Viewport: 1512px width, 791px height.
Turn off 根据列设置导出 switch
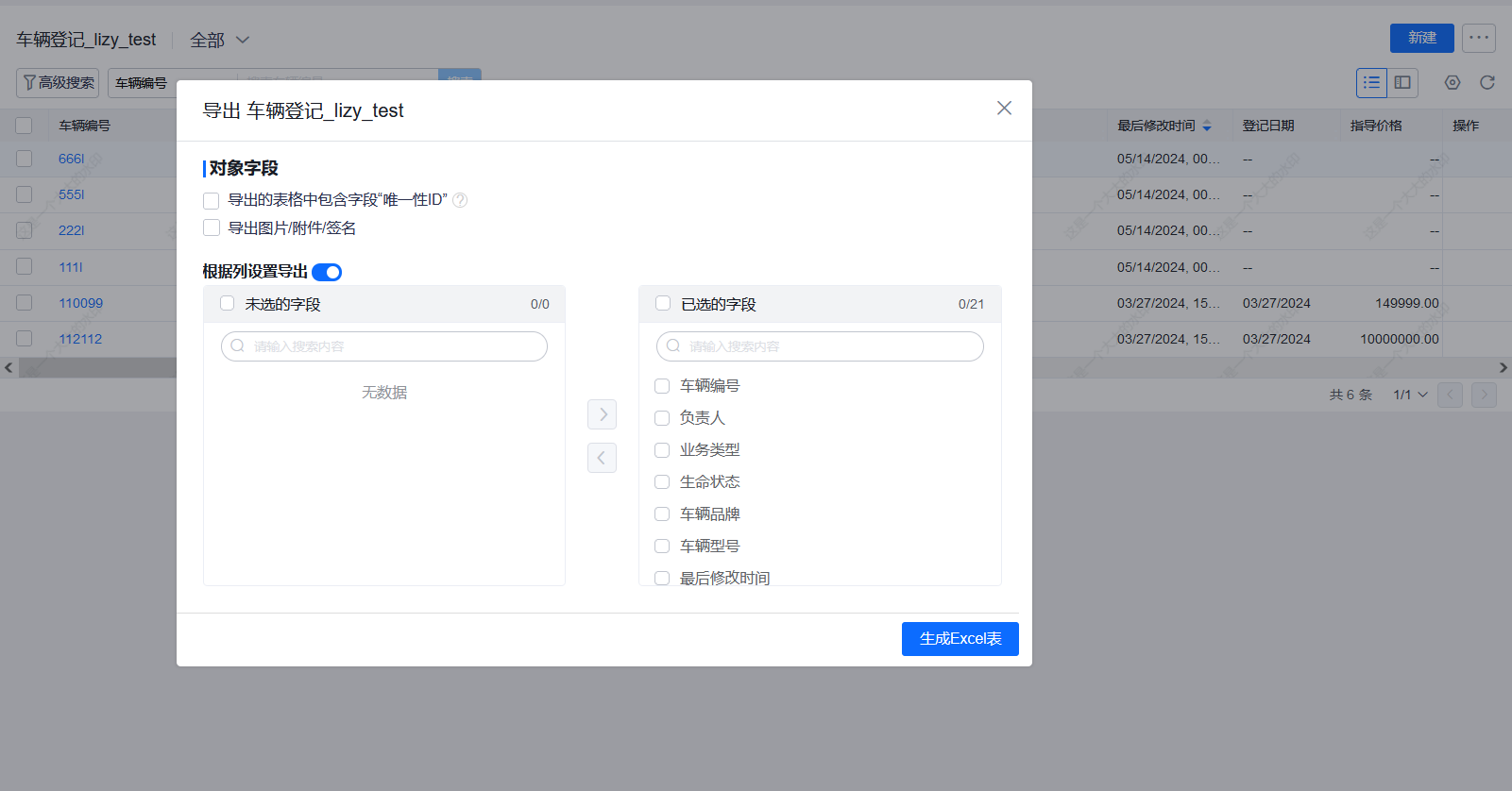327,272
